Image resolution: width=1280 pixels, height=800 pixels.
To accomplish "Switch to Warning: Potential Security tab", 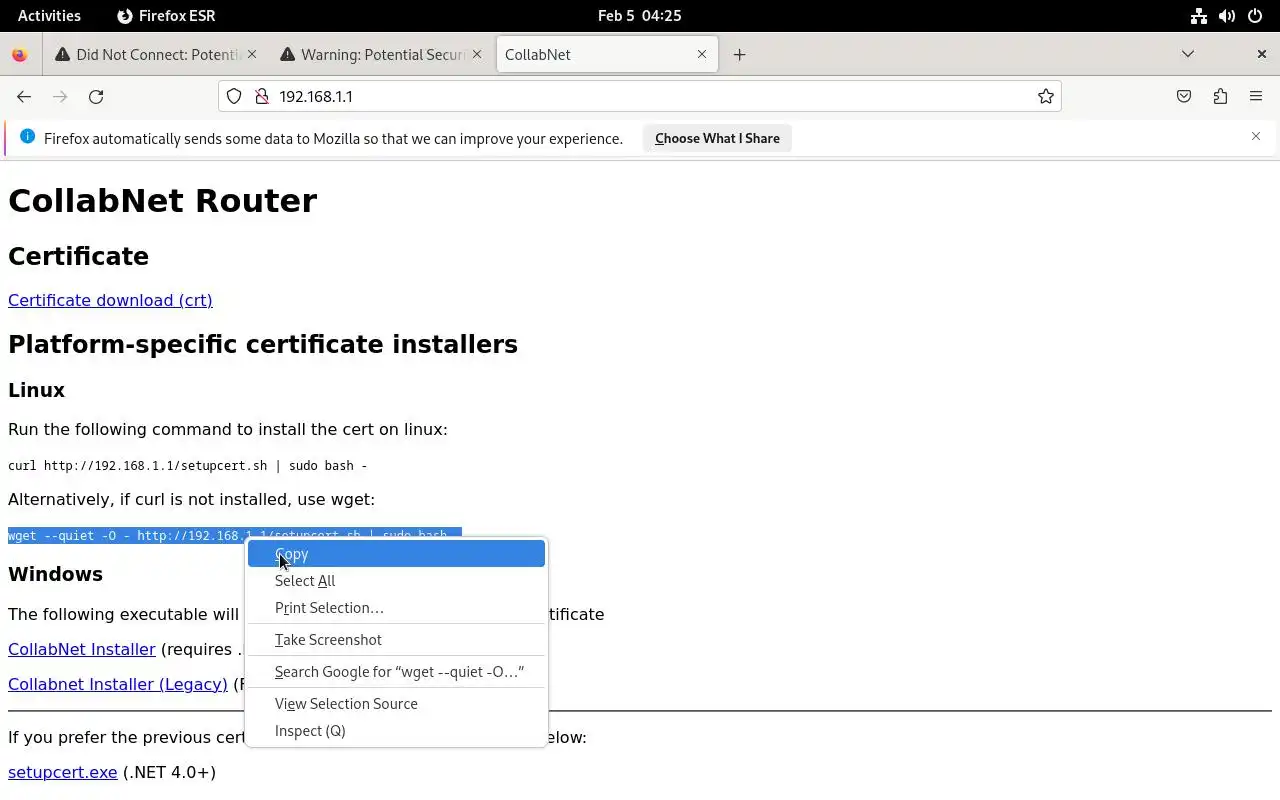I will (380, 55).
